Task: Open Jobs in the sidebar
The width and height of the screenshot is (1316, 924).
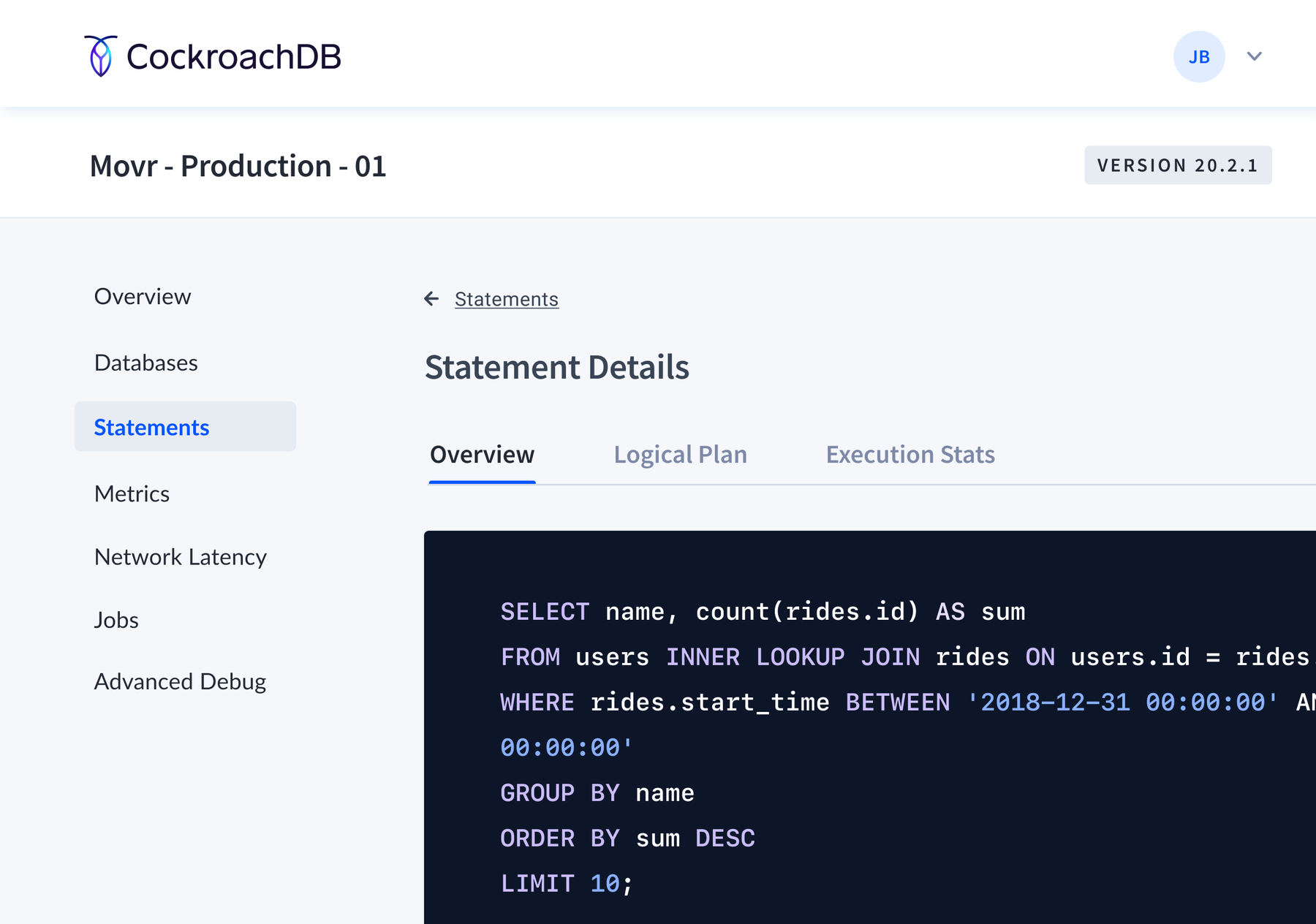Action: 116,620
